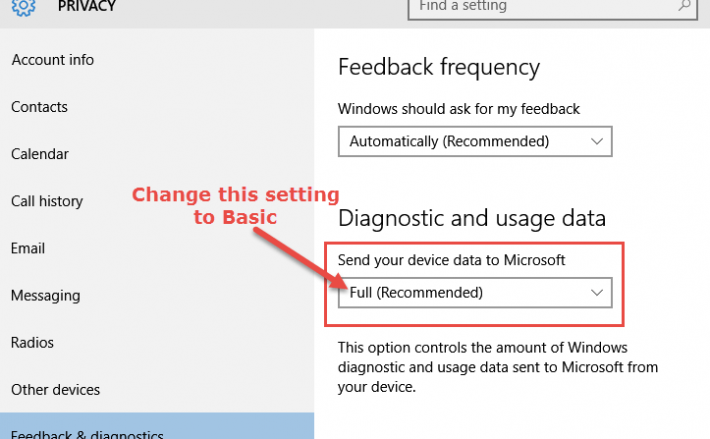Go to Call history settings
Image resolution: width=710 pixels, height=439 pixels.
tap(47, 201)
